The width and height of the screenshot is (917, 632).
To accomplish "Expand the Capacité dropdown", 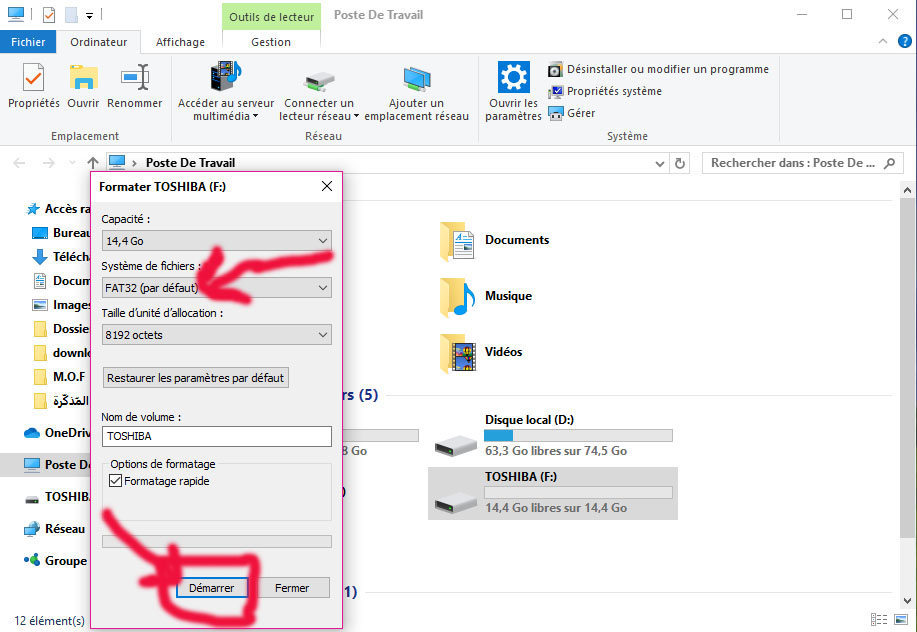I will pos(217,240).
